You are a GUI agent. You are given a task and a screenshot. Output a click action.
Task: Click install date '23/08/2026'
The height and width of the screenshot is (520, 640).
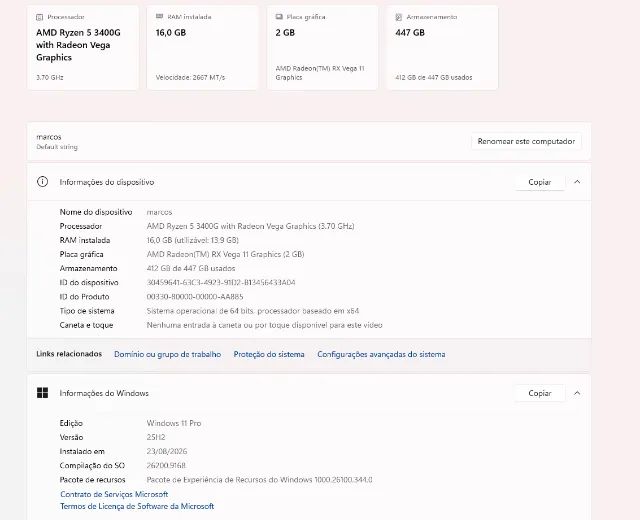point(167,451)
